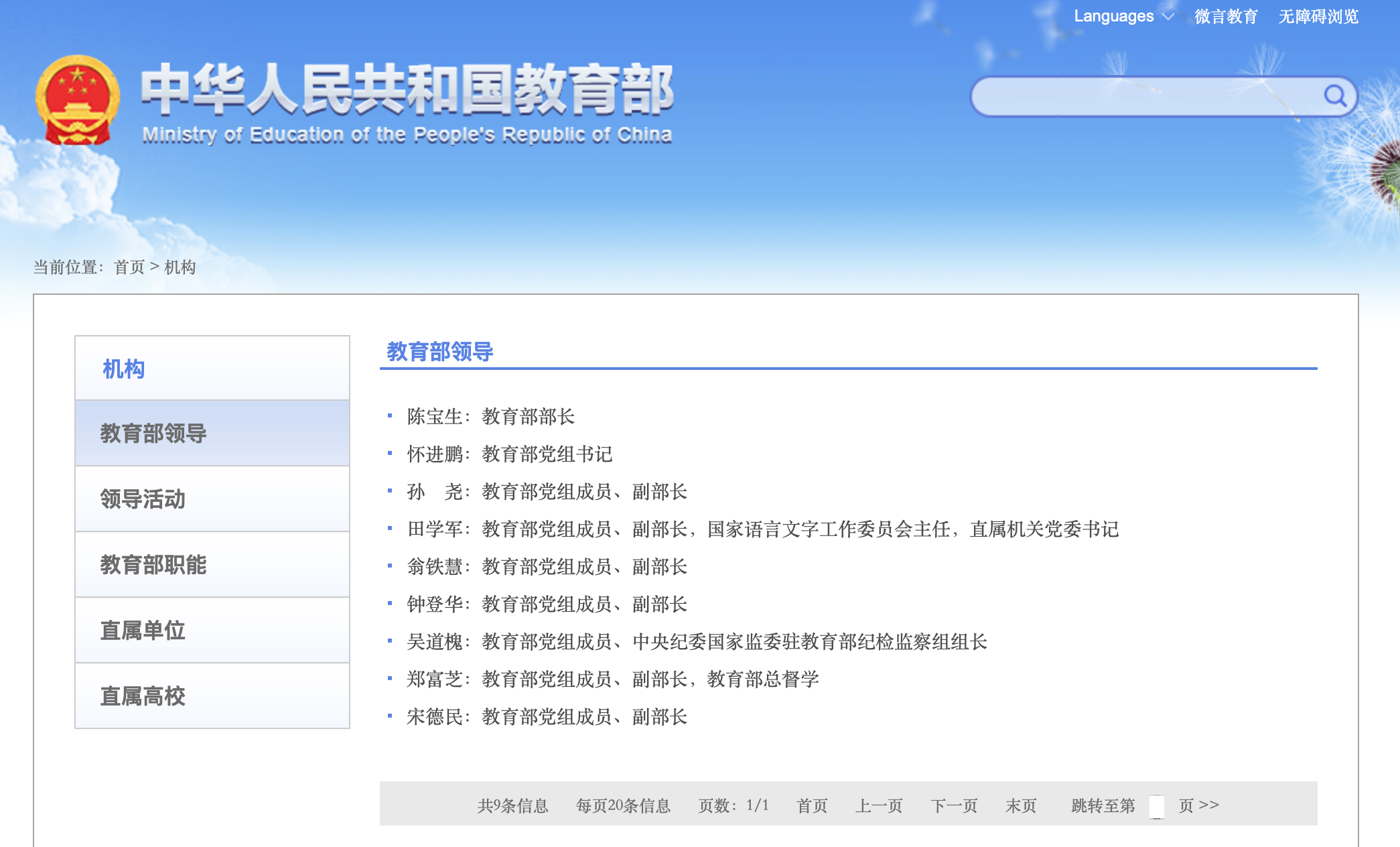Expand the Languages chevron arrow

tap(1167, 16)
